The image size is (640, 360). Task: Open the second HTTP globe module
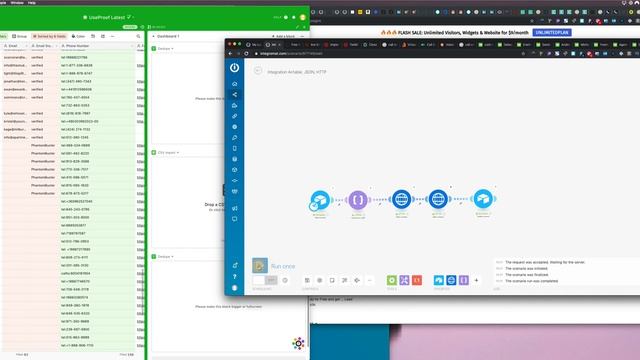pos(438,199)
